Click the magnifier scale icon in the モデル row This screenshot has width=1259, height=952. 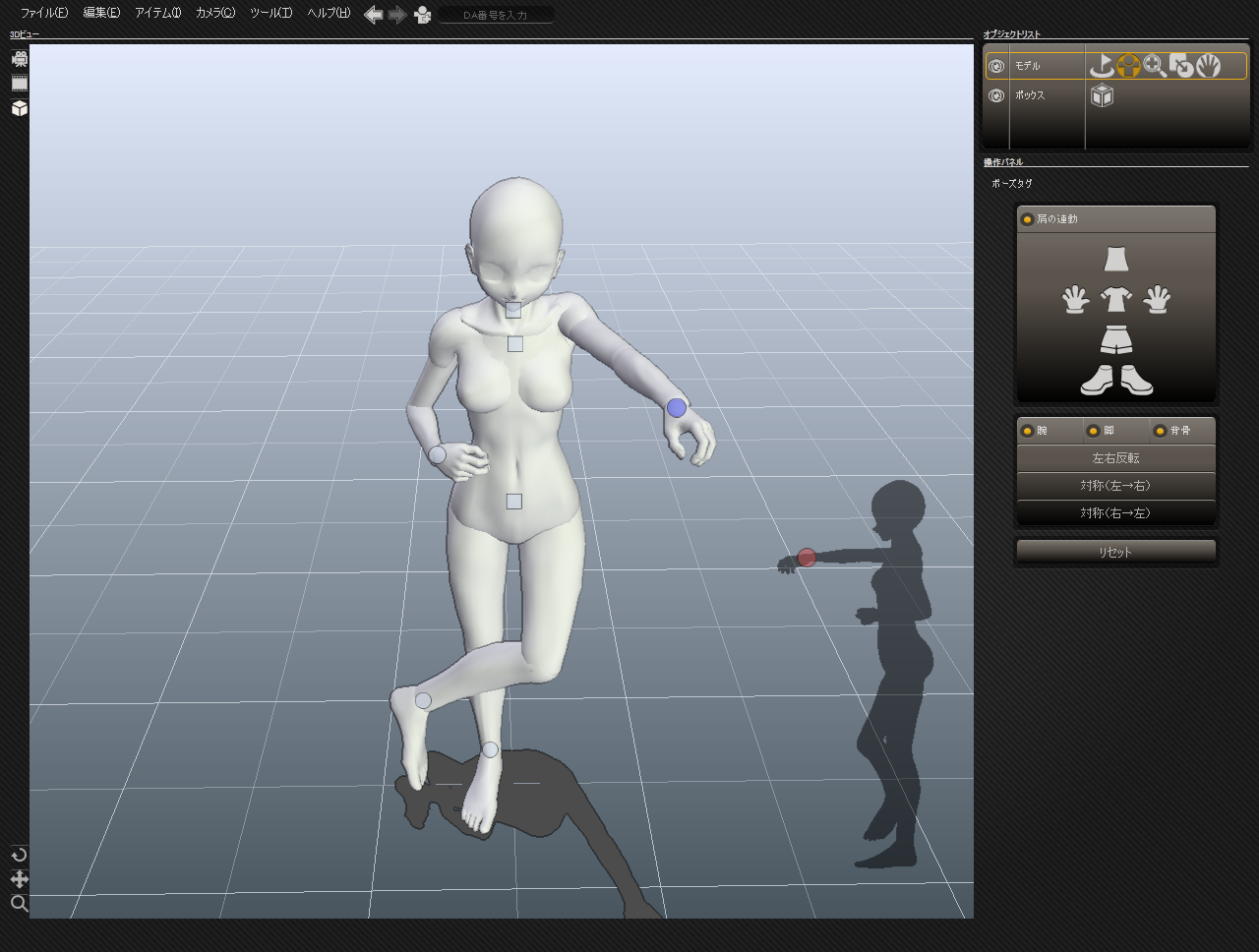(1155, 66)
